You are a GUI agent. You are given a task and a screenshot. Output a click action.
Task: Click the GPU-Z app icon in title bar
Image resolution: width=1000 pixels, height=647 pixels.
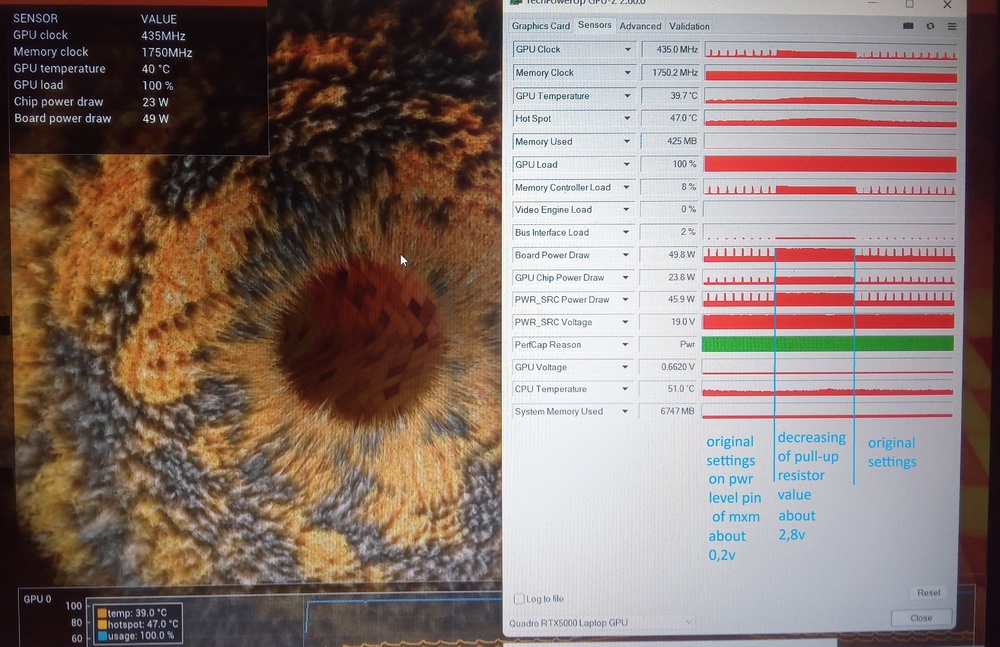pos(517,3)
